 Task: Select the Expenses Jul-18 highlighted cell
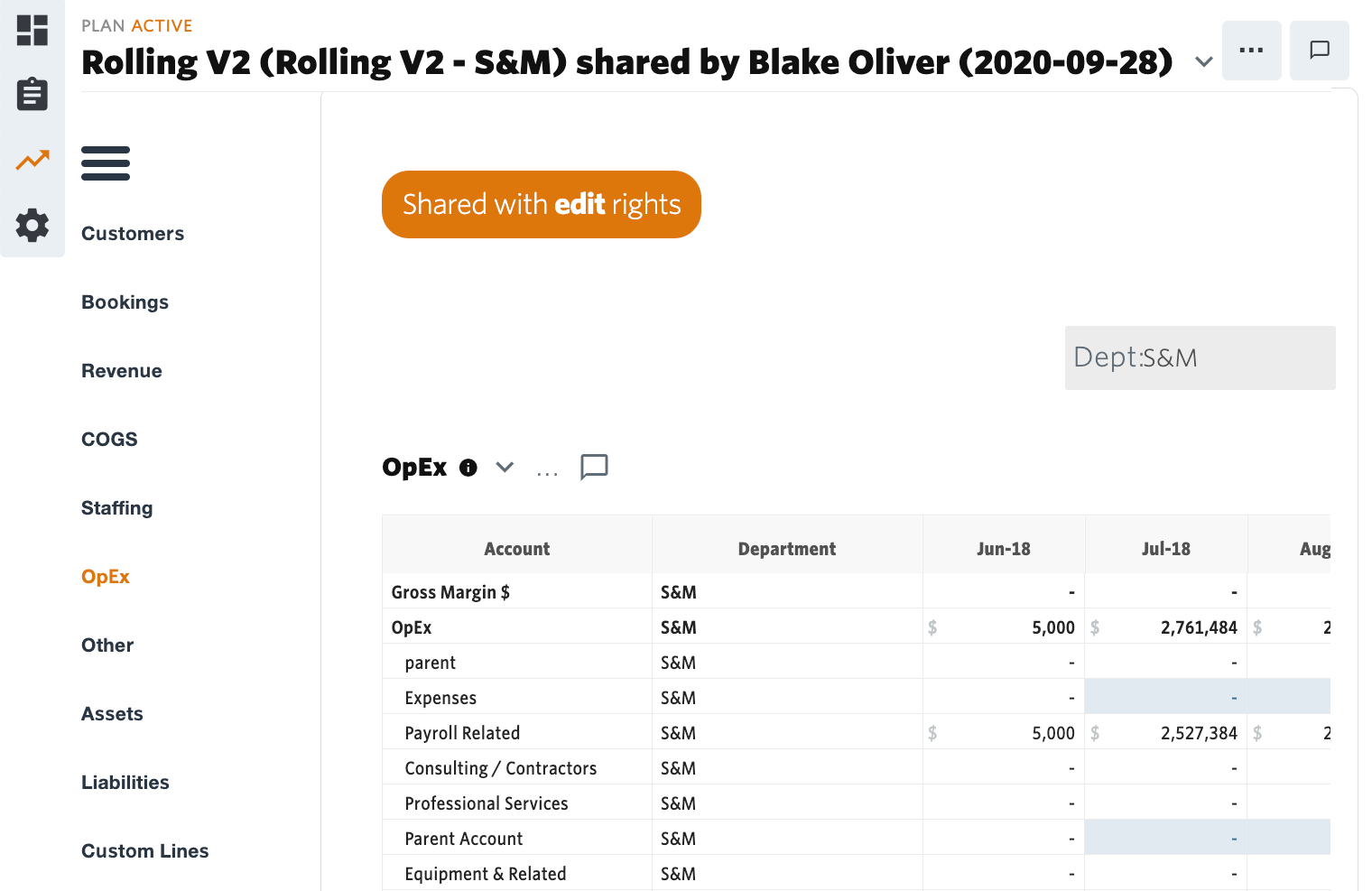[1165, 698]
